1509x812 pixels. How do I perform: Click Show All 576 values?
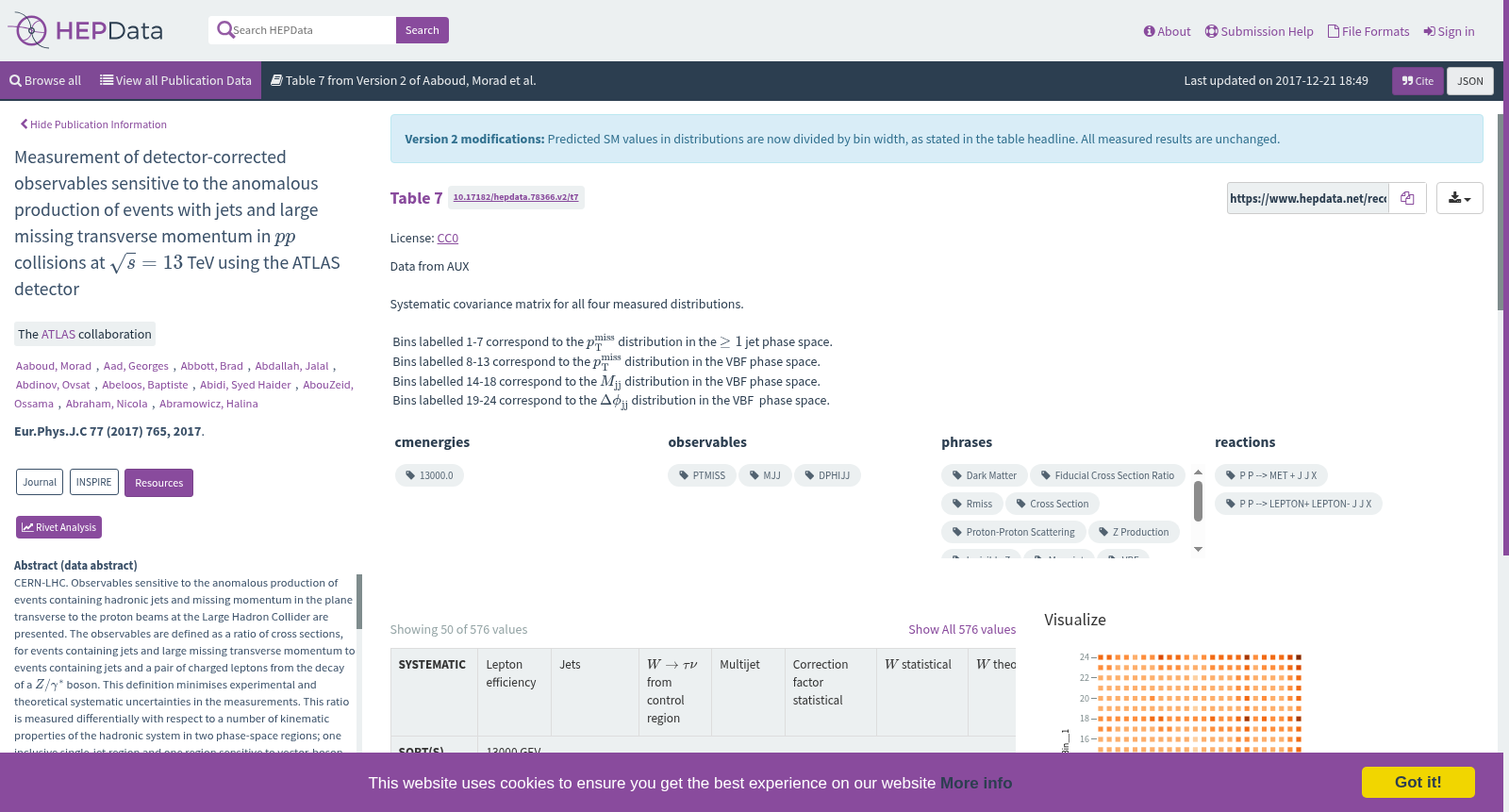962,629
